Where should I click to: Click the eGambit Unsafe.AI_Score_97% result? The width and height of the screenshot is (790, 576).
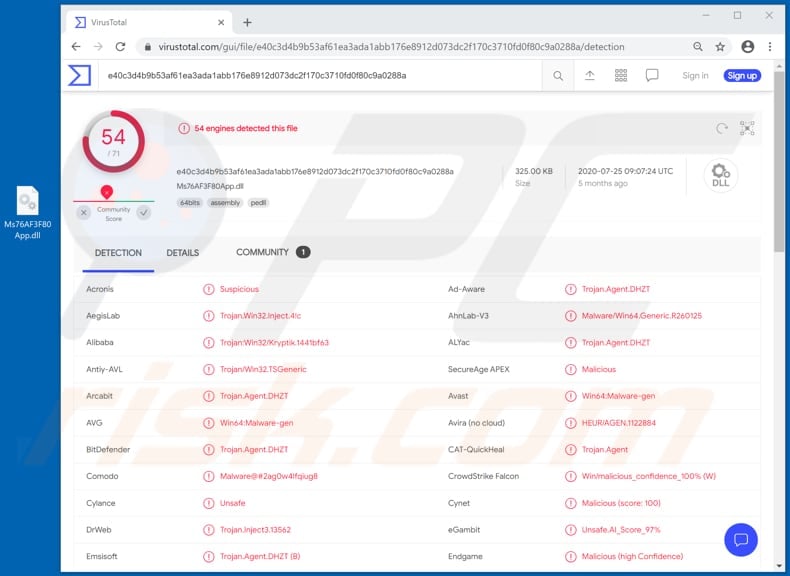click(621, 530)
